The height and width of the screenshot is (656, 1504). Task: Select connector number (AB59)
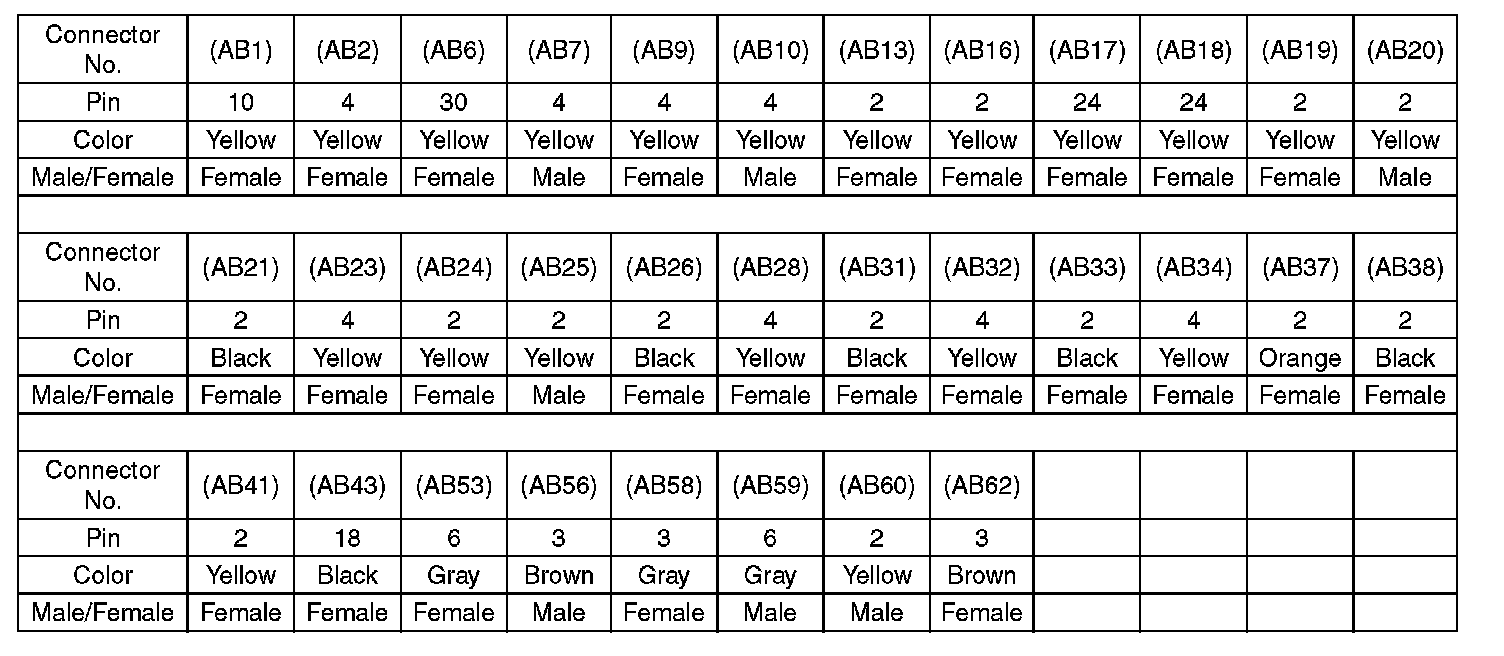click(x=770, y=486)
